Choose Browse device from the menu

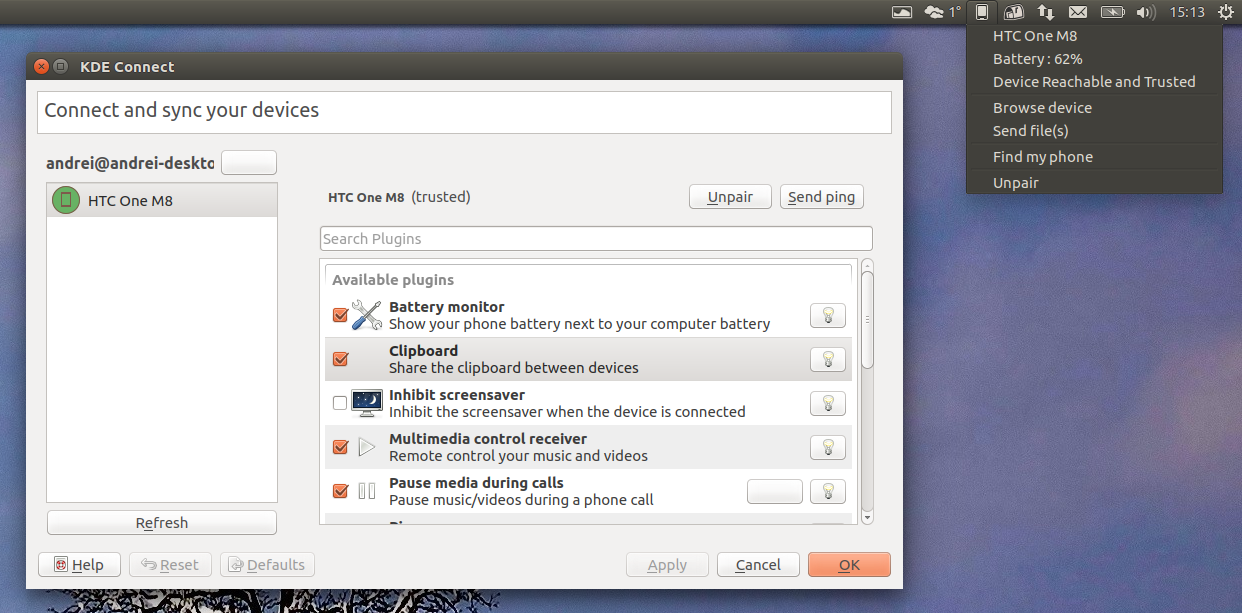[1041, 107]
